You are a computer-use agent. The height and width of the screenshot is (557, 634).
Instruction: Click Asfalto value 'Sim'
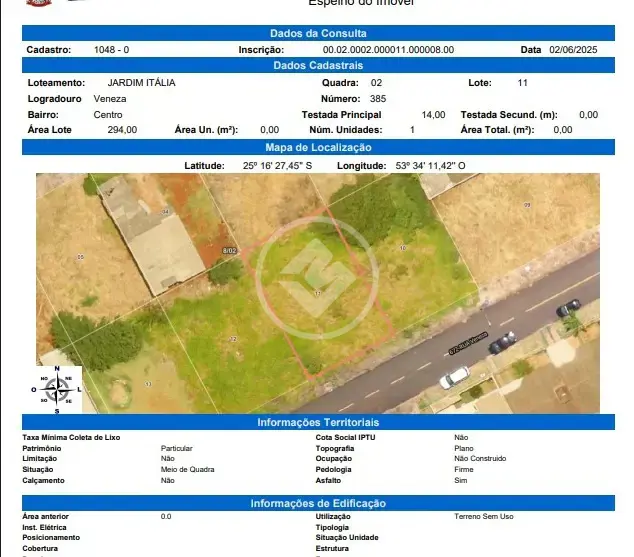461,480
